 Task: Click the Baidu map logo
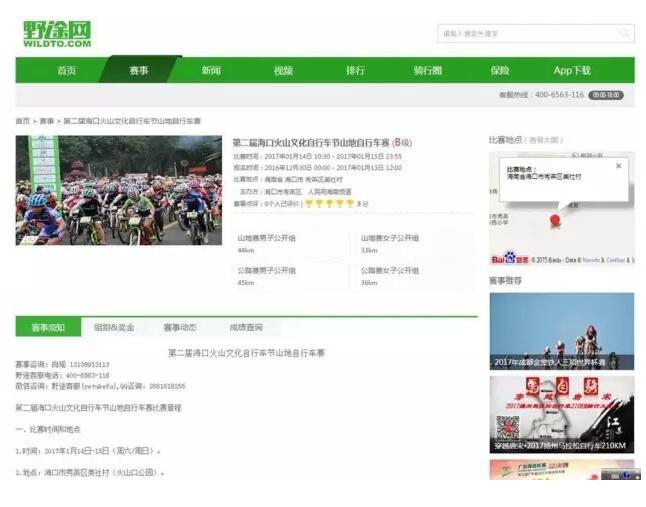pyautogui.click(x=510, y=258)
